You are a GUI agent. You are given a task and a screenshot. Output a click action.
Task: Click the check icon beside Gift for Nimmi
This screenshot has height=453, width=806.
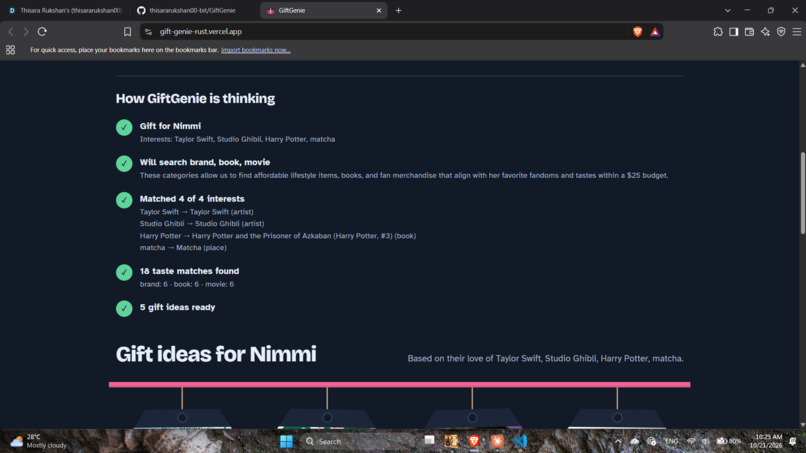coord(124,127)
